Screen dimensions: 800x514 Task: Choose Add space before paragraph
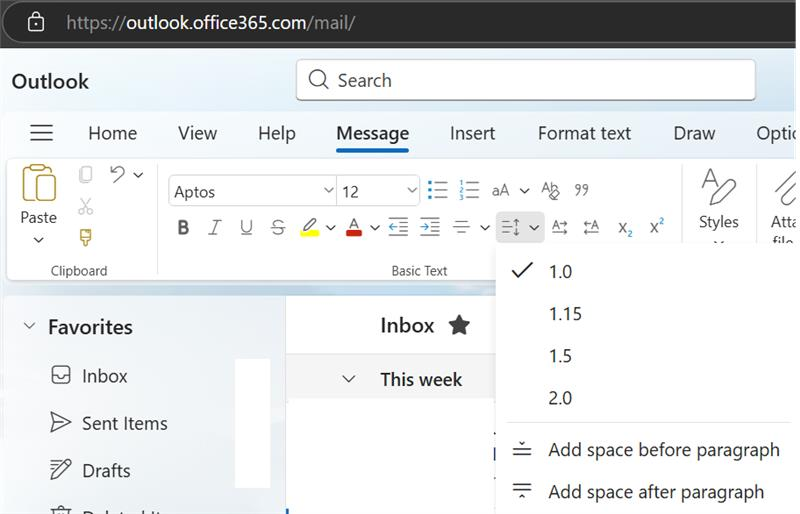[647, 450]
